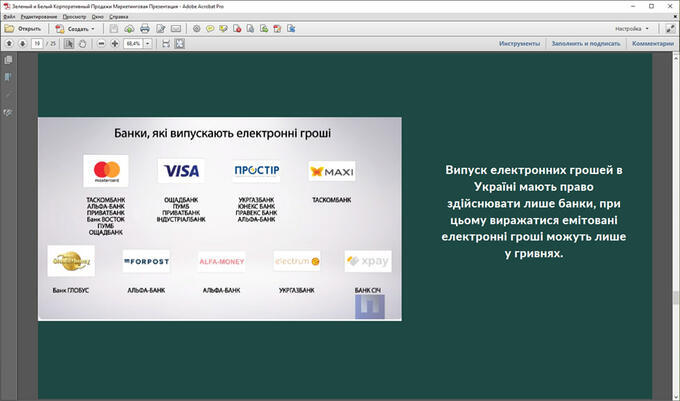Click the zoom in plus button
The height and width of the screenshot is (401, 680).
click(x=114, y=44)
